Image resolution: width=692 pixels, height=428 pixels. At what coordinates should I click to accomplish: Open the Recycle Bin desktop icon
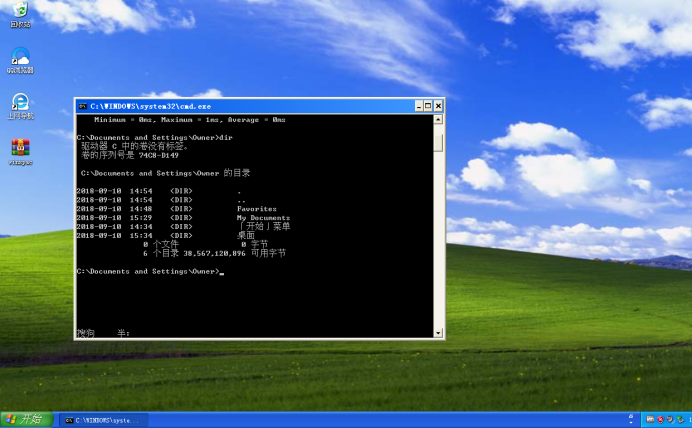point(20,14)
